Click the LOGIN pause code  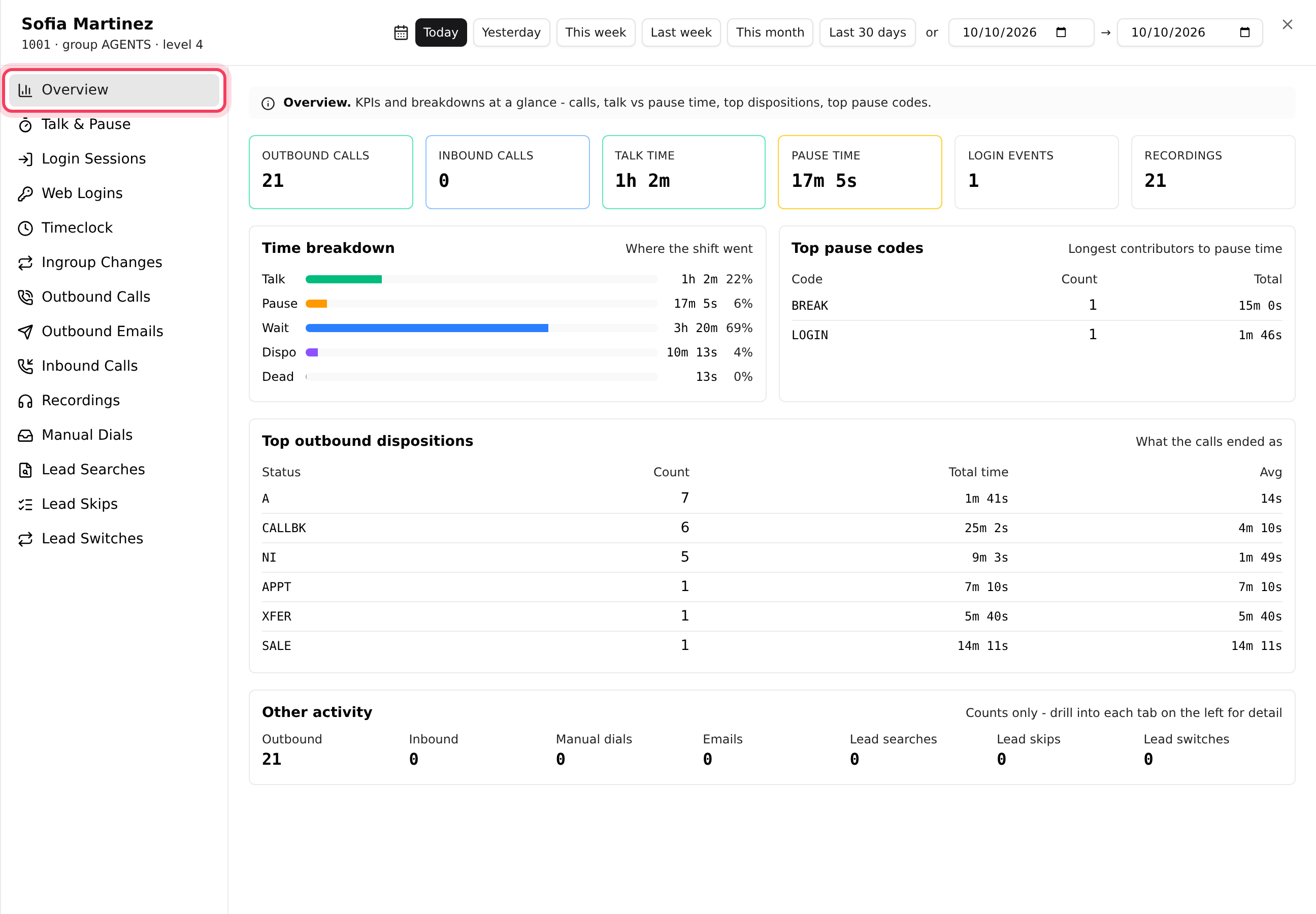pos(809,335)
